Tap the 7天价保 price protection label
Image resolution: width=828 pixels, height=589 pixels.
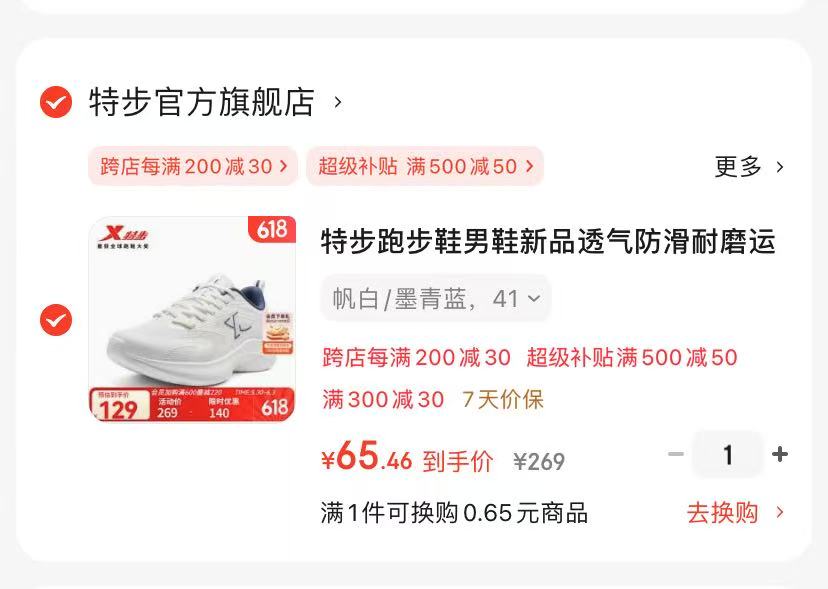(x=503, y=399)
